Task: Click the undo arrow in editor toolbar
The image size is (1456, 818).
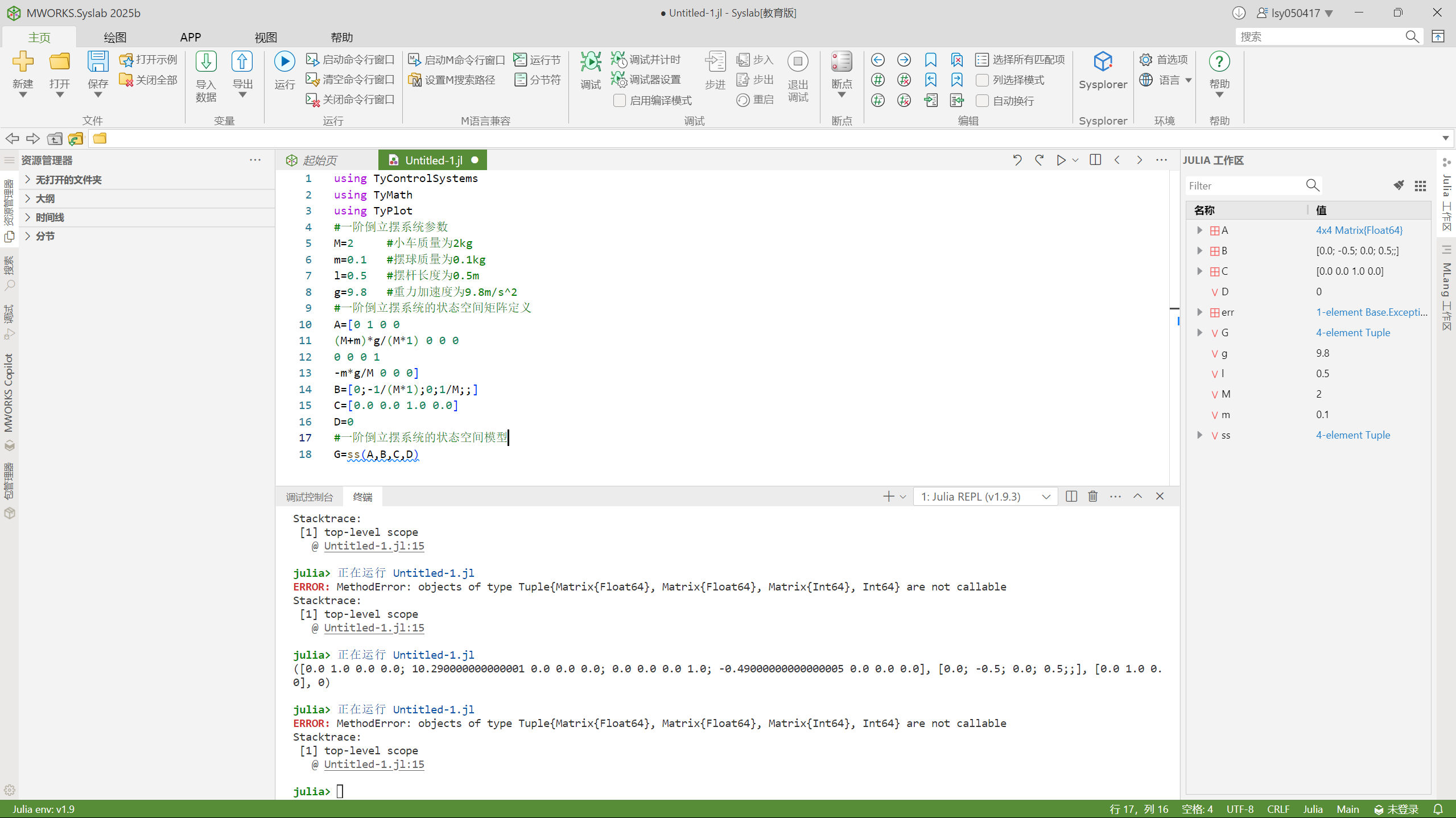Action: point(1017,160)
